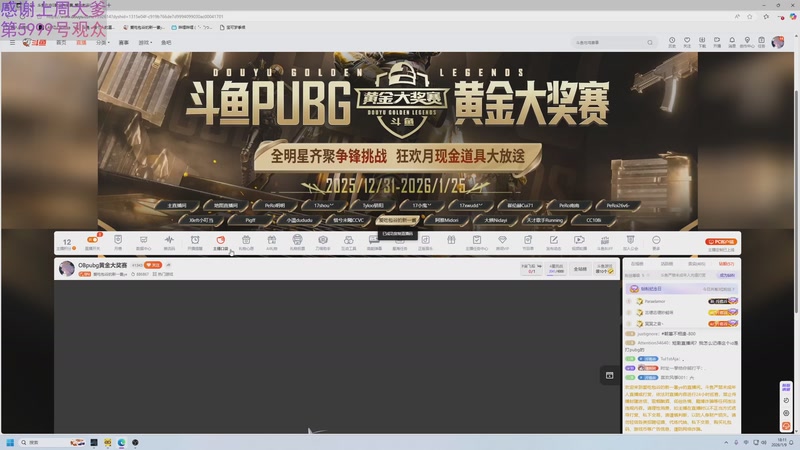The width and height of the screenshot is (800, 450).
Task: Open the data center monitor icon
Action: point(143,242)
